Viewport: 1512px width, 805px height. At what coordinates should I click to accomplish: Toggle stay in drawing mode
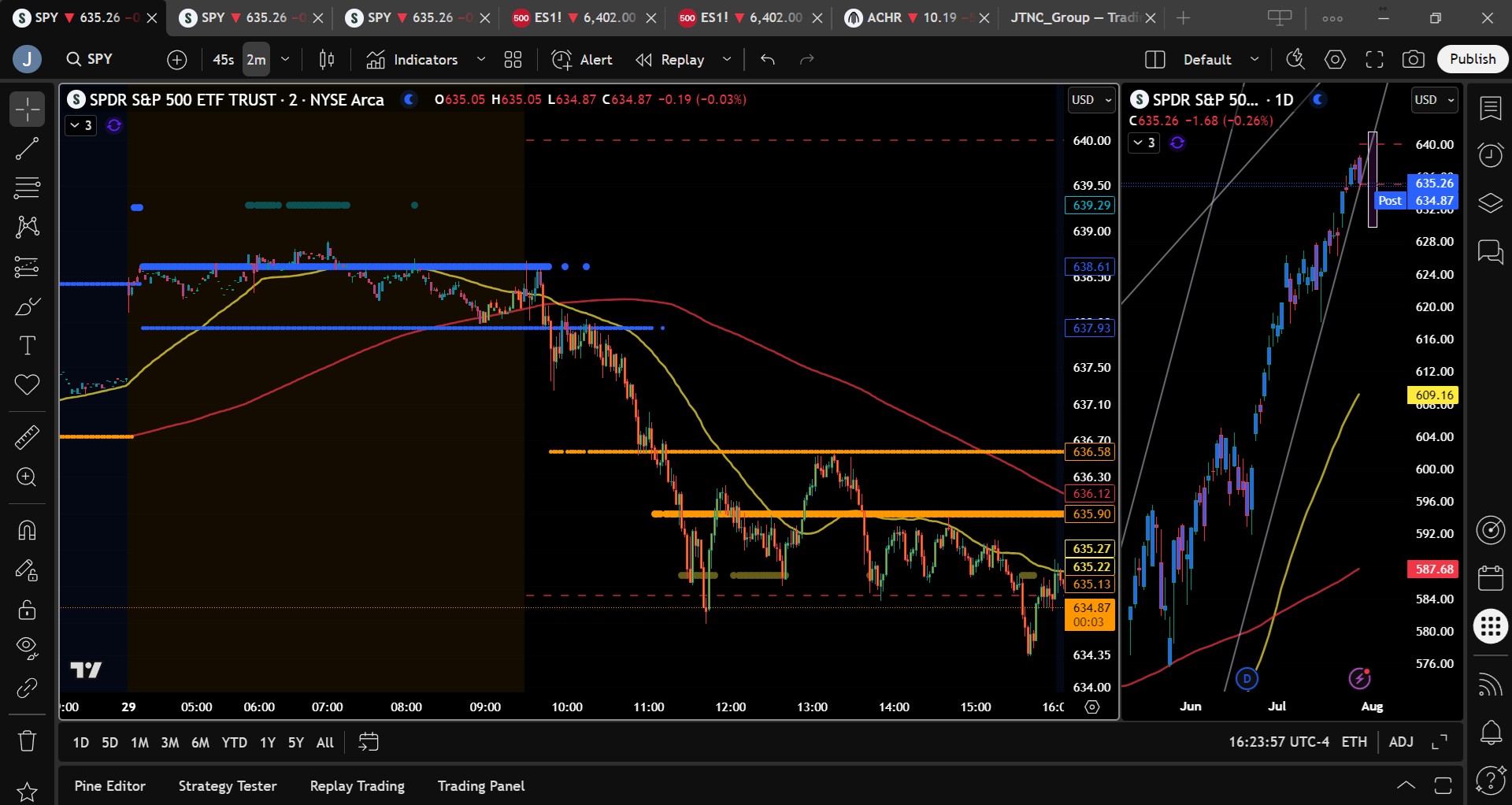27,569
